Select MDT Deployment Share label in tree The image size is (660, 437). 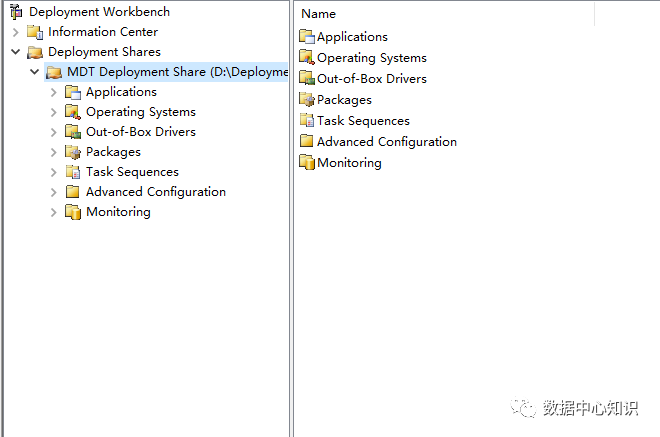[x=177, y=72]
